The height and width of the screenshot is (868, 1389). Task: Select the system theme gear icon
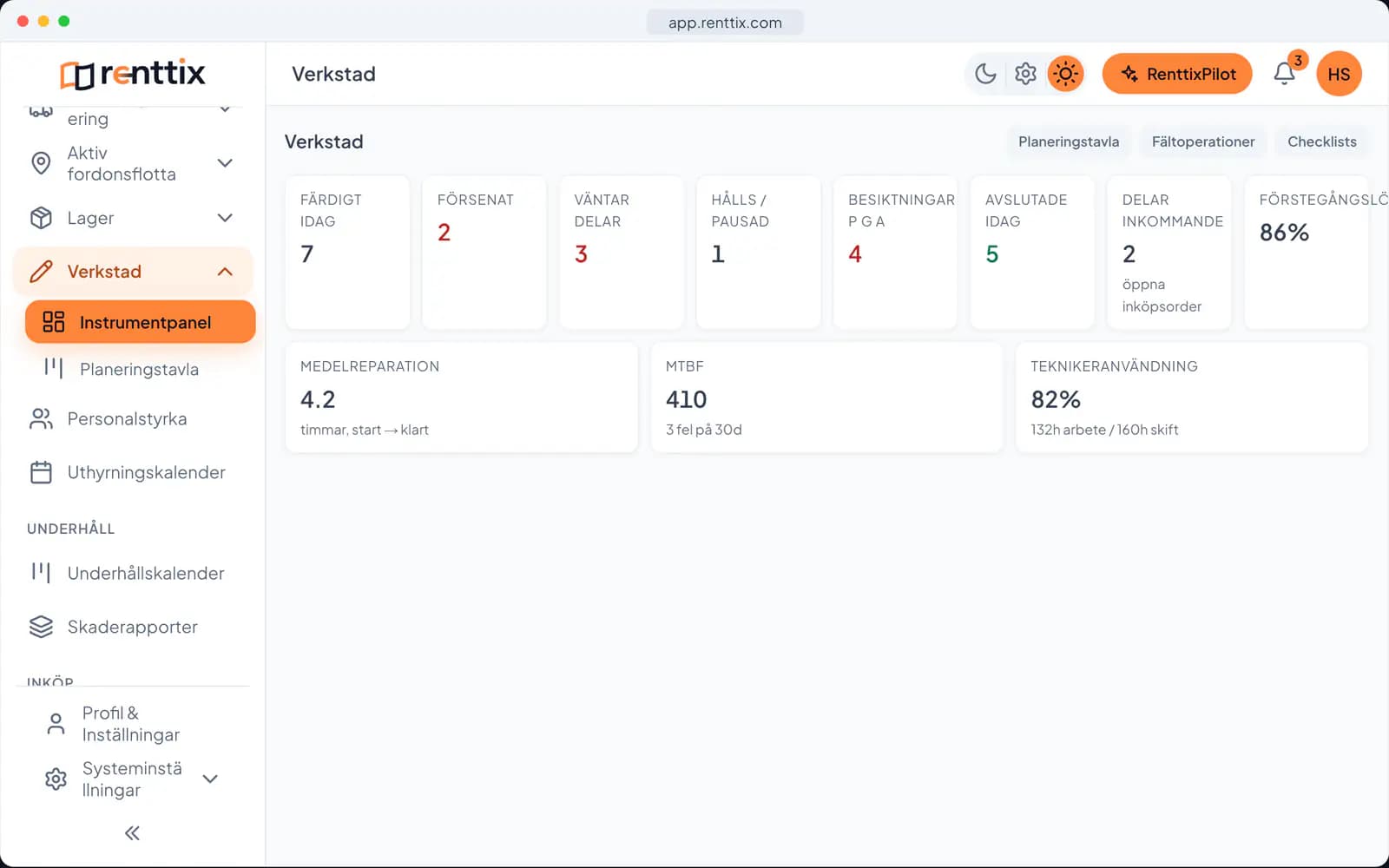(1025, 74)
